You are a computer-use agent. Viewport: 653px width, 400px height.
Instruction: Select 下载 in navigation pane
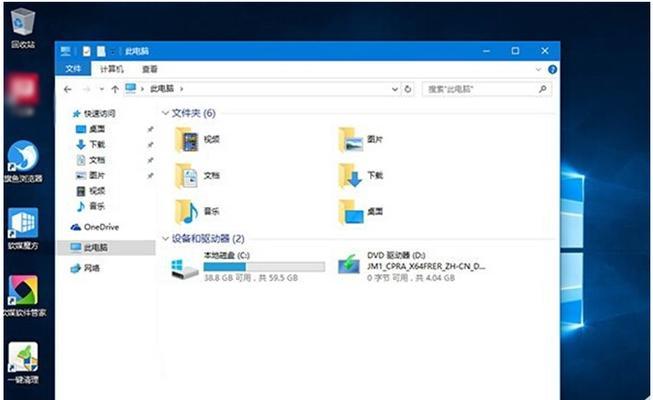pos(90,145)
